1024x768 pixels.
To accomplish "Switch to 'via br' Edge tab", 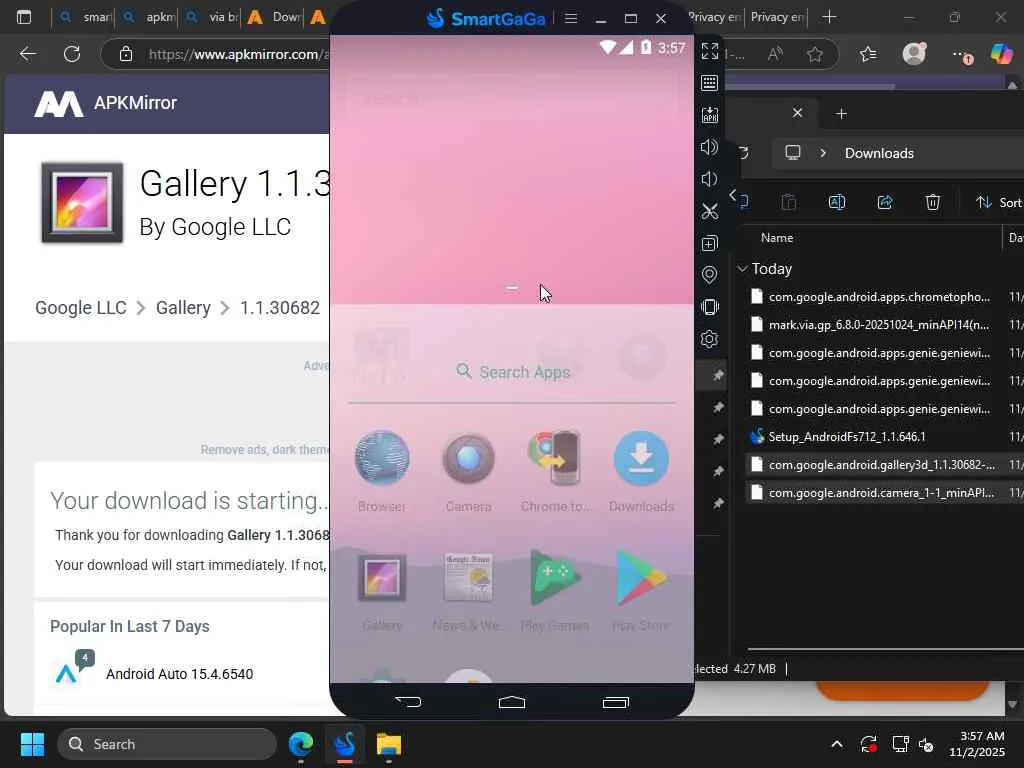I will point(212,17).
